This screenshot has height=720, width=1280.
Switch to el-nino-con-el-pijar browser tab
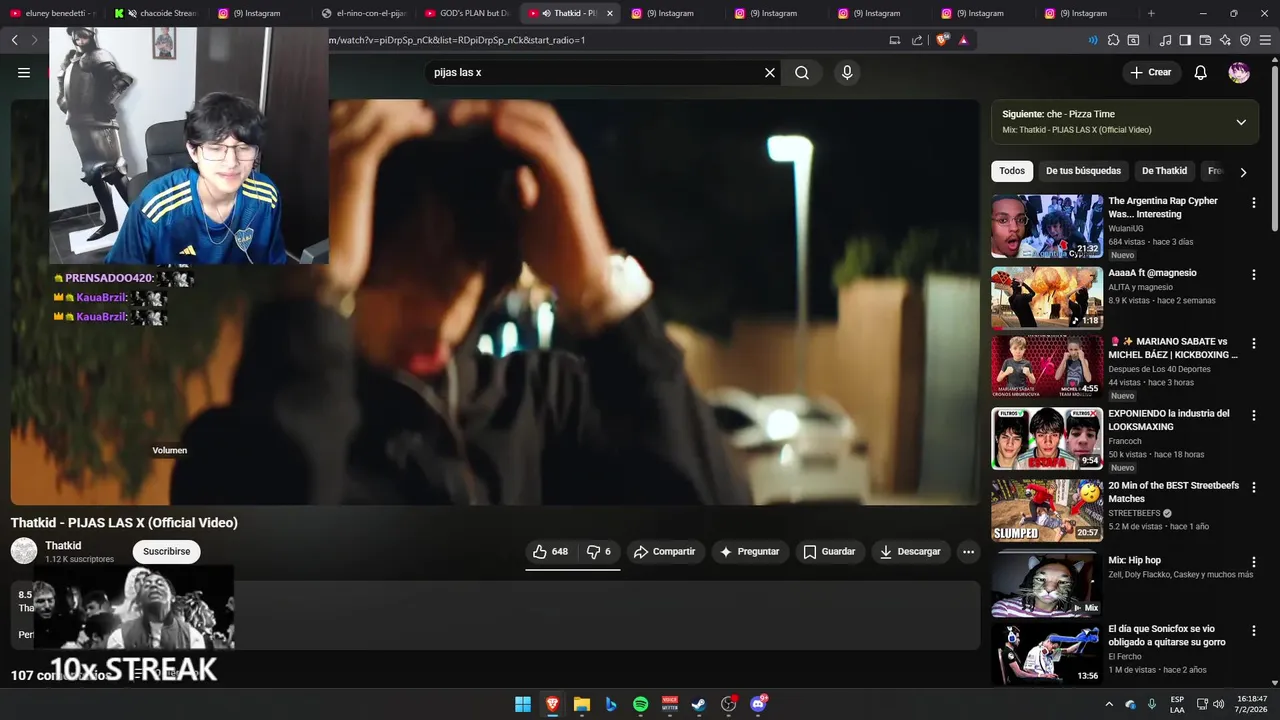click(x=363, y=13)
